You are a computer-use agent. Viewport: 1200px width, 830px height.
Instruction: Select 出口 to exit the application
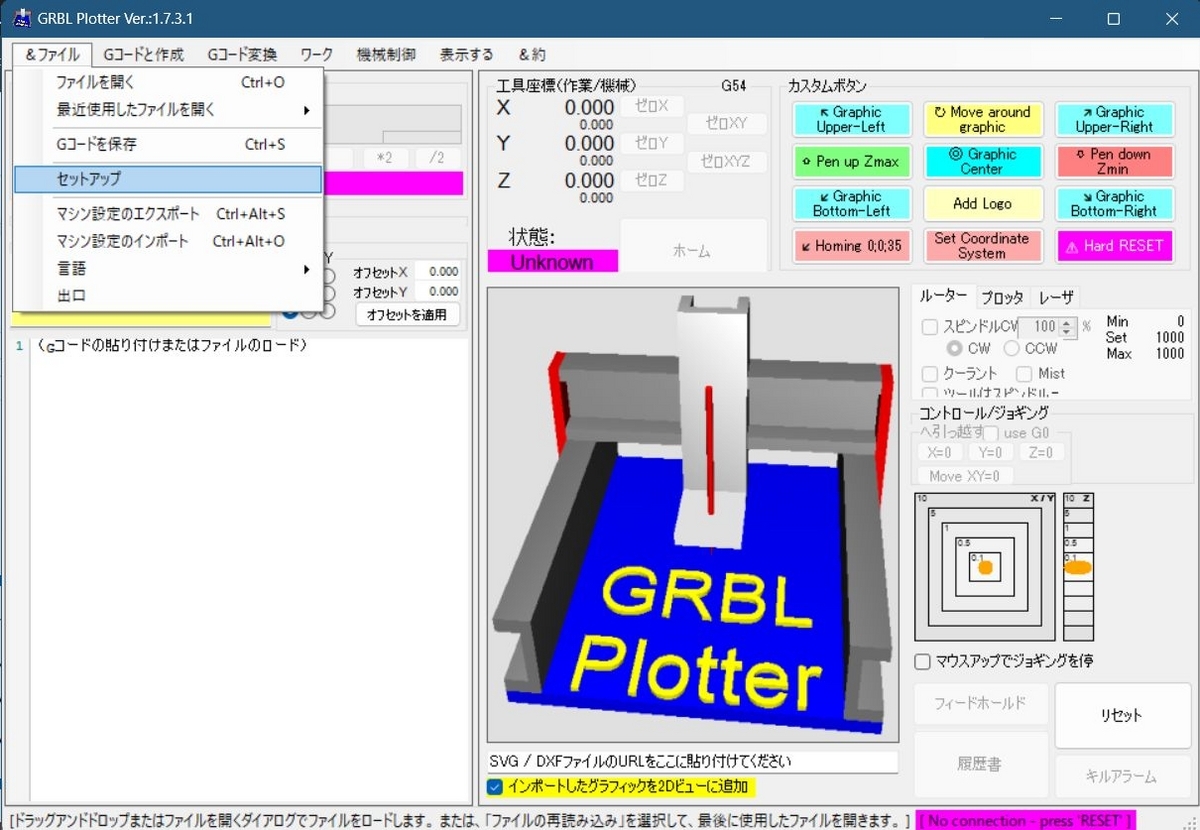coord(168,296)
